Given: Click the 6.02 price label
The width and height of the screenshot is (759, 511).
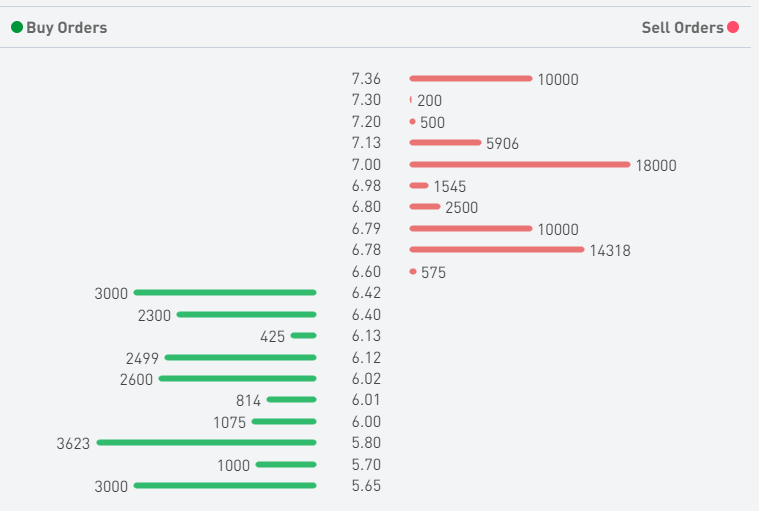Looking at the screenshot, I should [366, 379].
